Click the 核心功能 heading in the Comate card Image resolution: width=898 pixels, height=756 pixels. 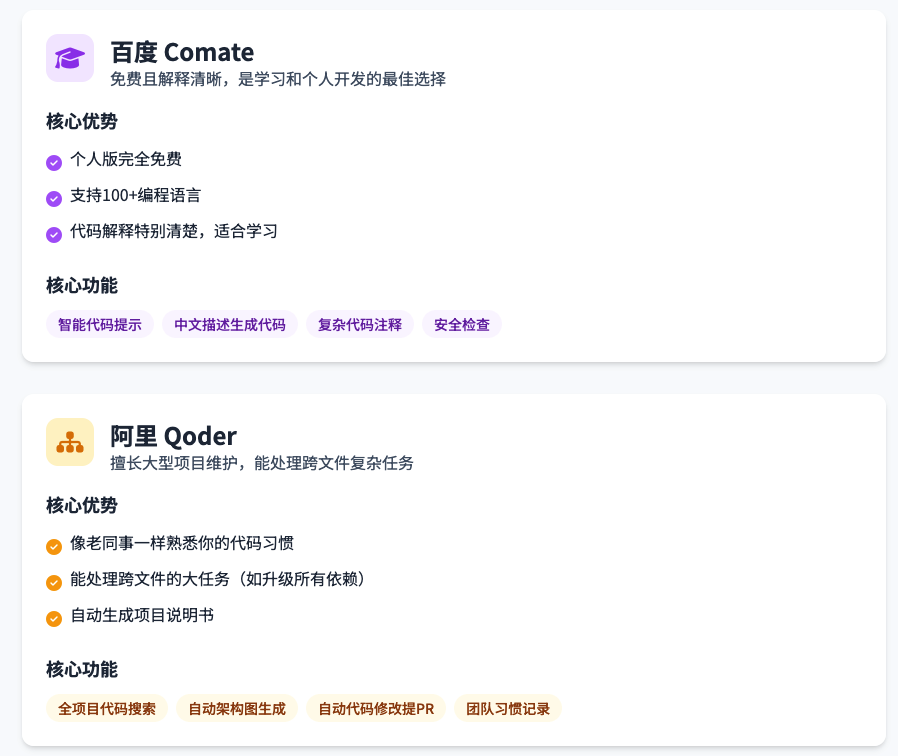click(x=82, y=286)
